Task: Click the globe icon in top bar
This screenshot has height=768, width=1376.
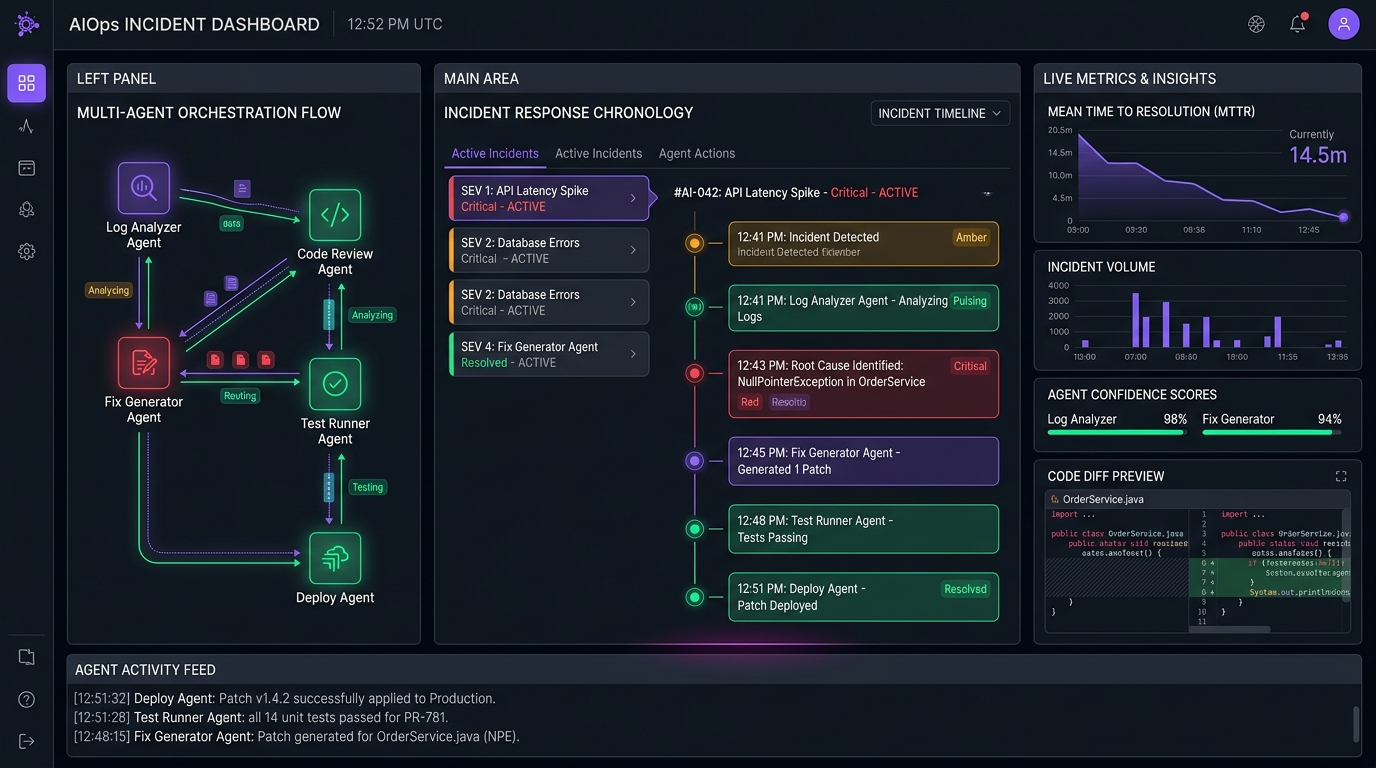Action: (1257, 24)
